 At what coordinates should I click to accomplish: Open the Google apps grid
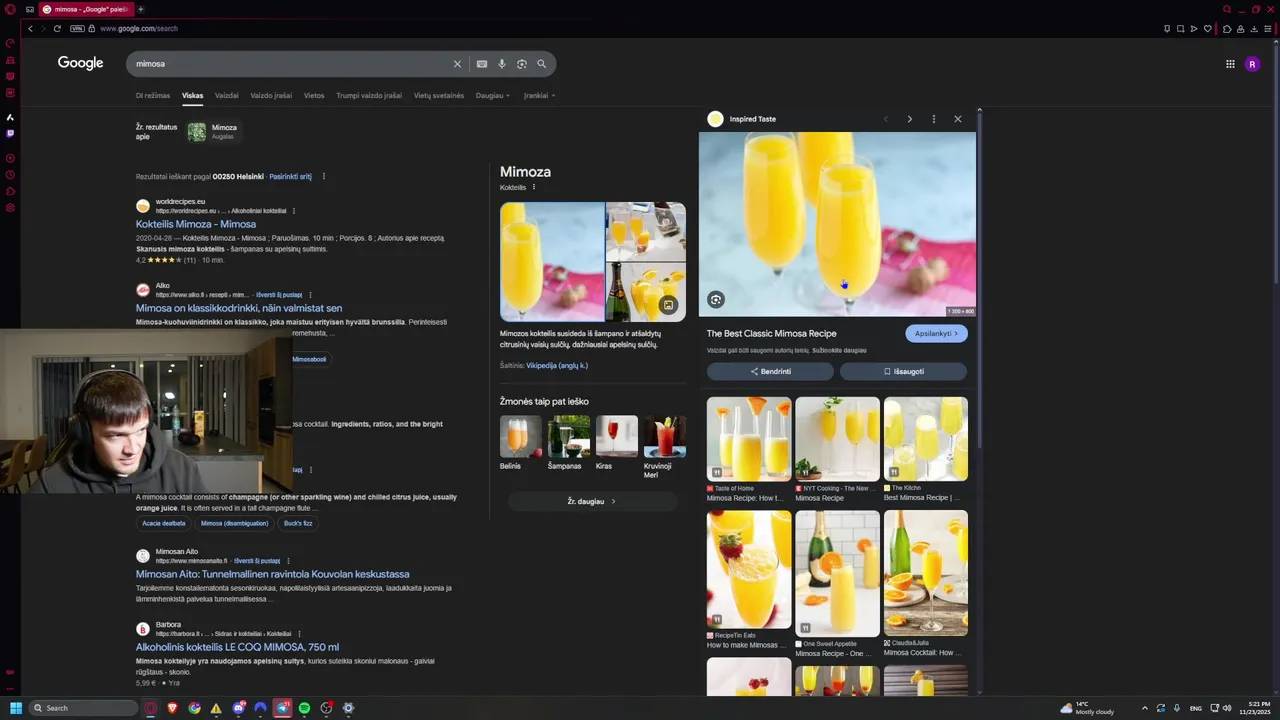[1230, 64]
